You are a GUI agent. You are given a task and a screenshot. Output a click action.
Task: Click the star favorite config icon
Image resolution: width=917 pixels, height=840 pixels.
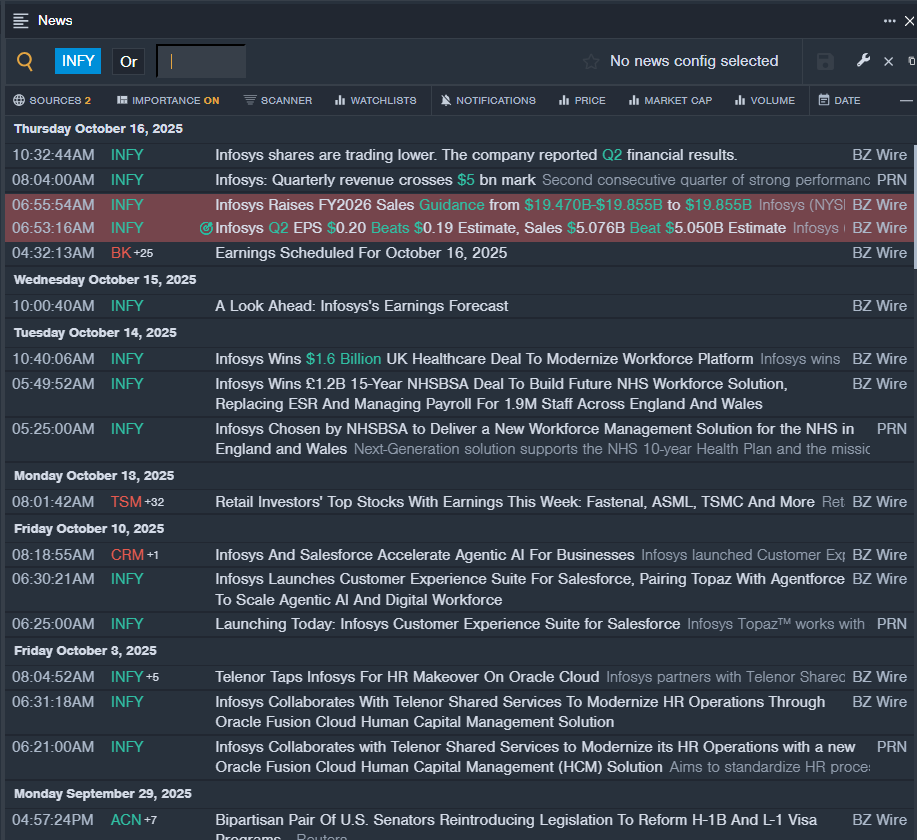591,62
